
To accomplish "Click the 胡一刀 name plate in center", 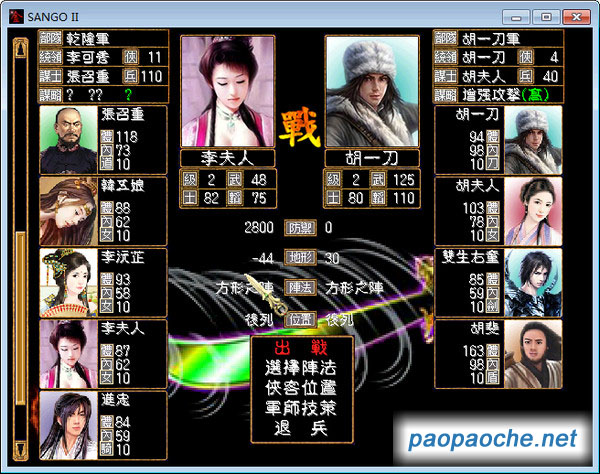I will pos(372,158).
